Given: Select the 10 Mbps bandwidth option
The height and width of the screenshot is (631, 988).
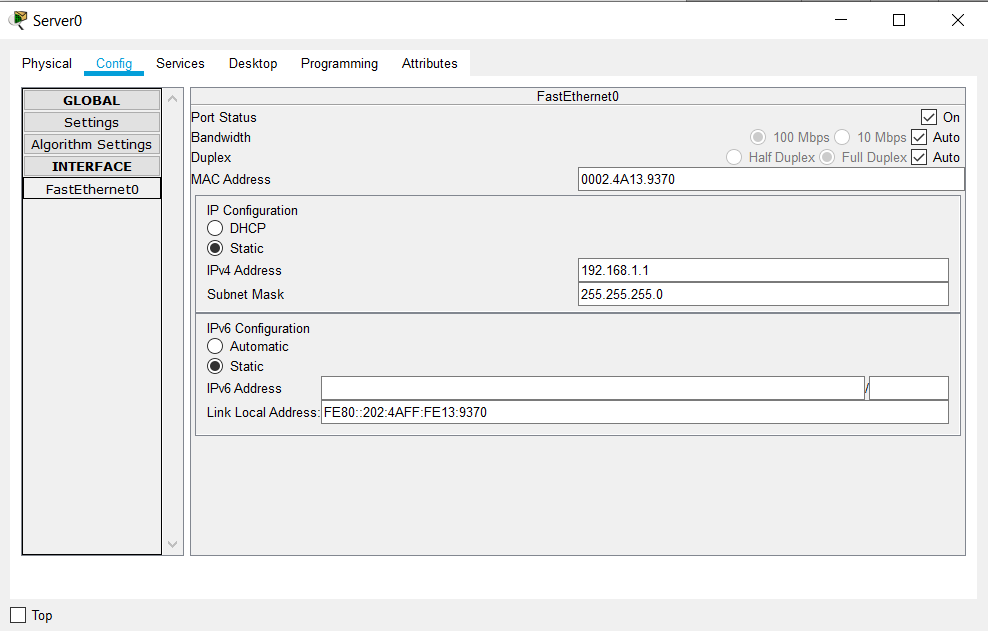Looking at the screenshot, I should 842,137.
